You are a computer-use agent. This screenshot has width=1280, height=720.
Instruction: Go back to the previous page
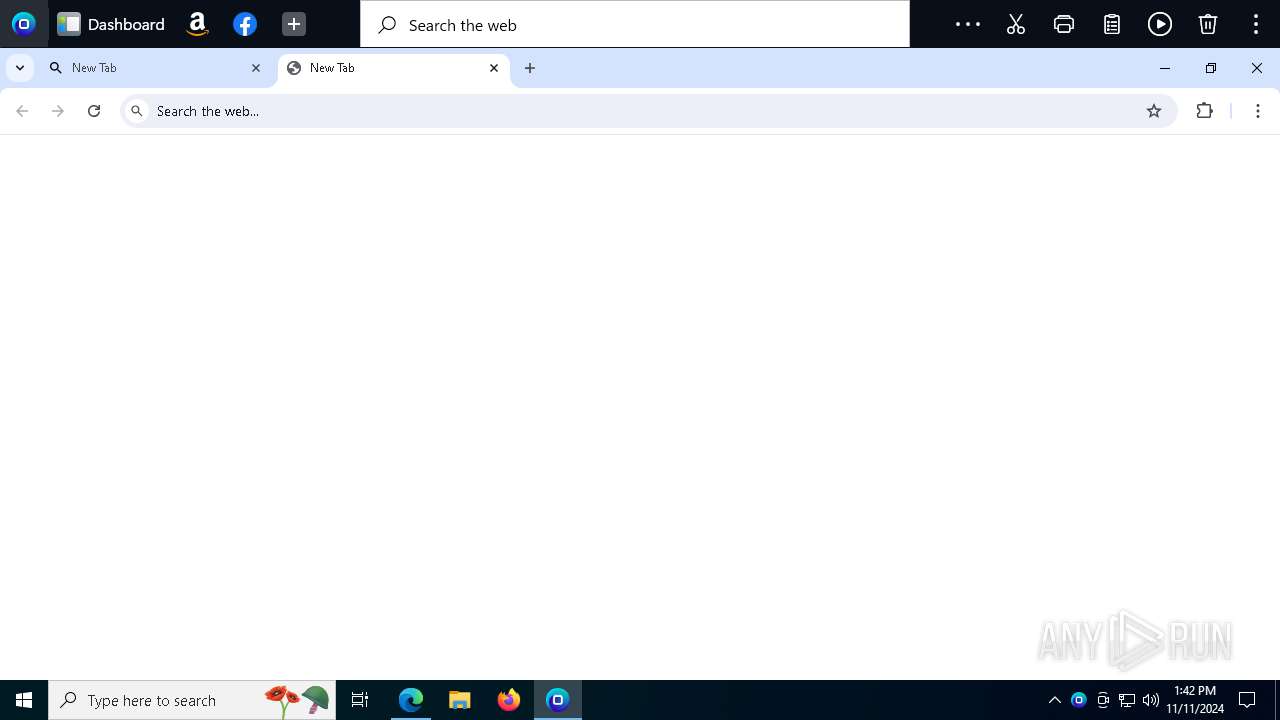pyautogui.click(x=22, y=111)
